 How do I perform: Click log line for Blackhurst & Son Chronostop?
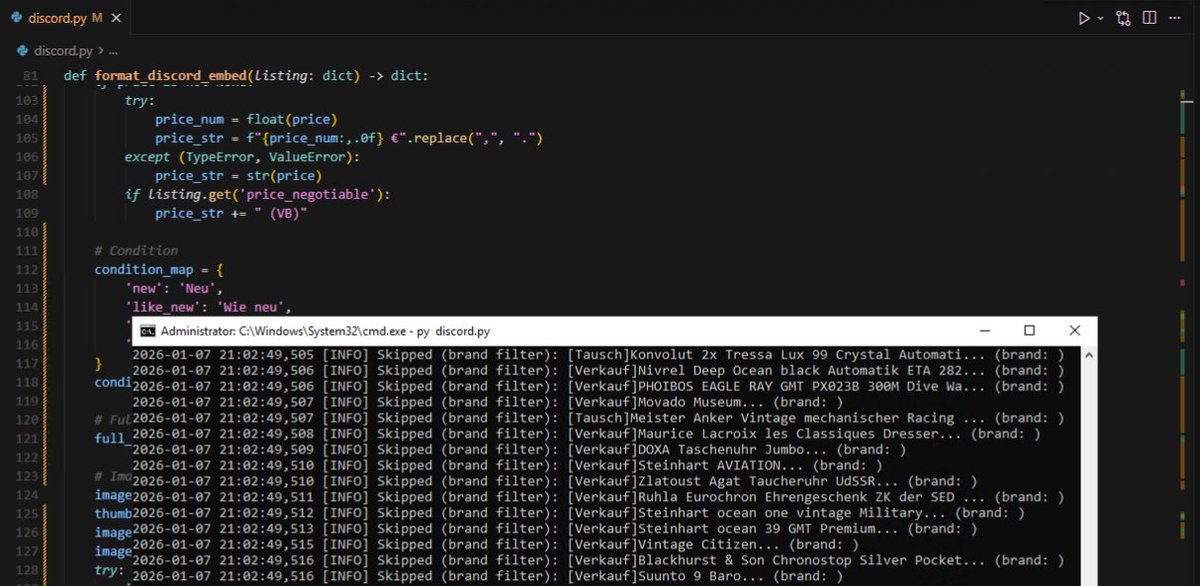pyautogui.click(x=598, y=560)
